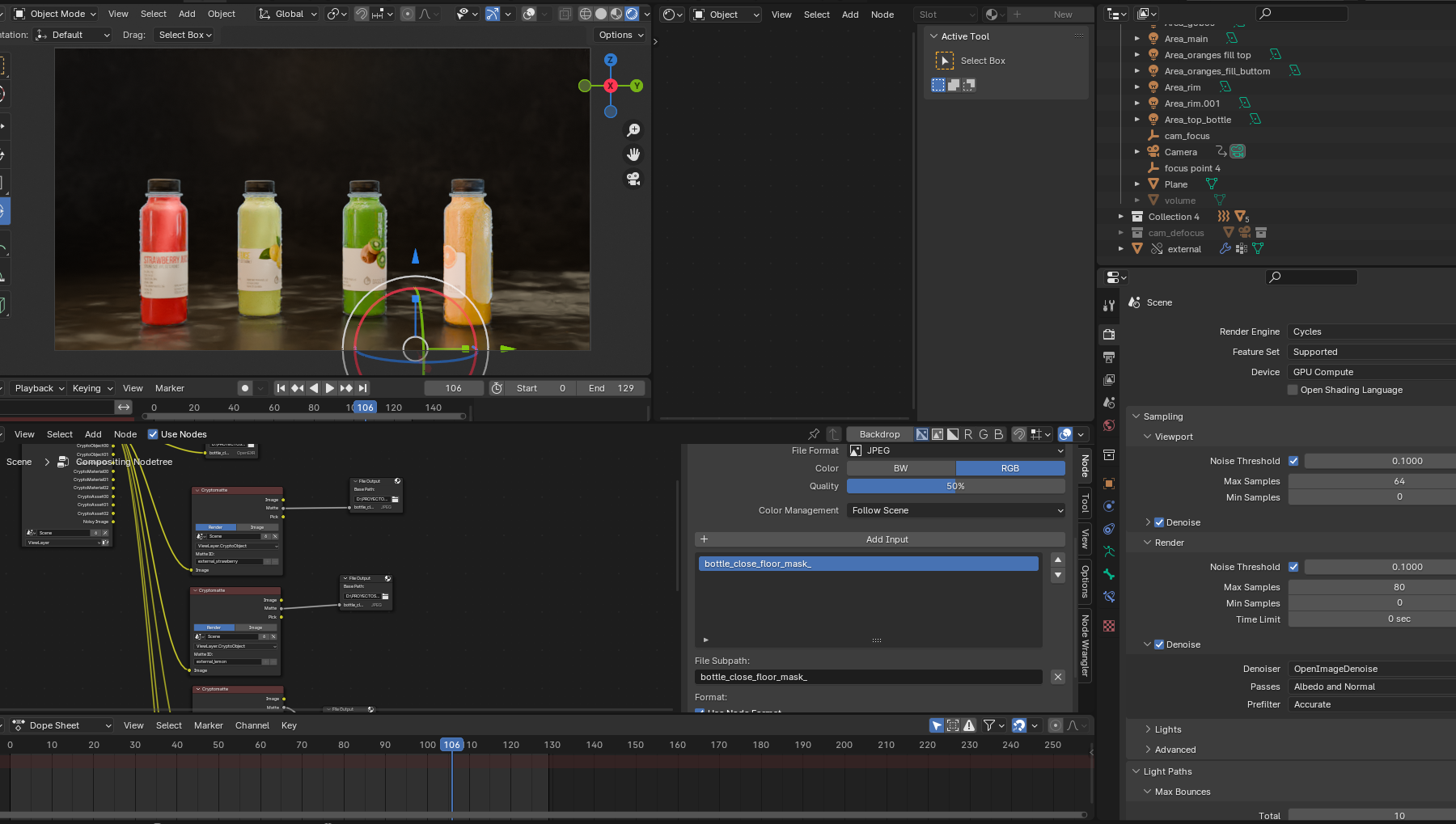Show red channel R in backdrop
The width and height of the screenshot is (1456, 824).
click(968, 434)
